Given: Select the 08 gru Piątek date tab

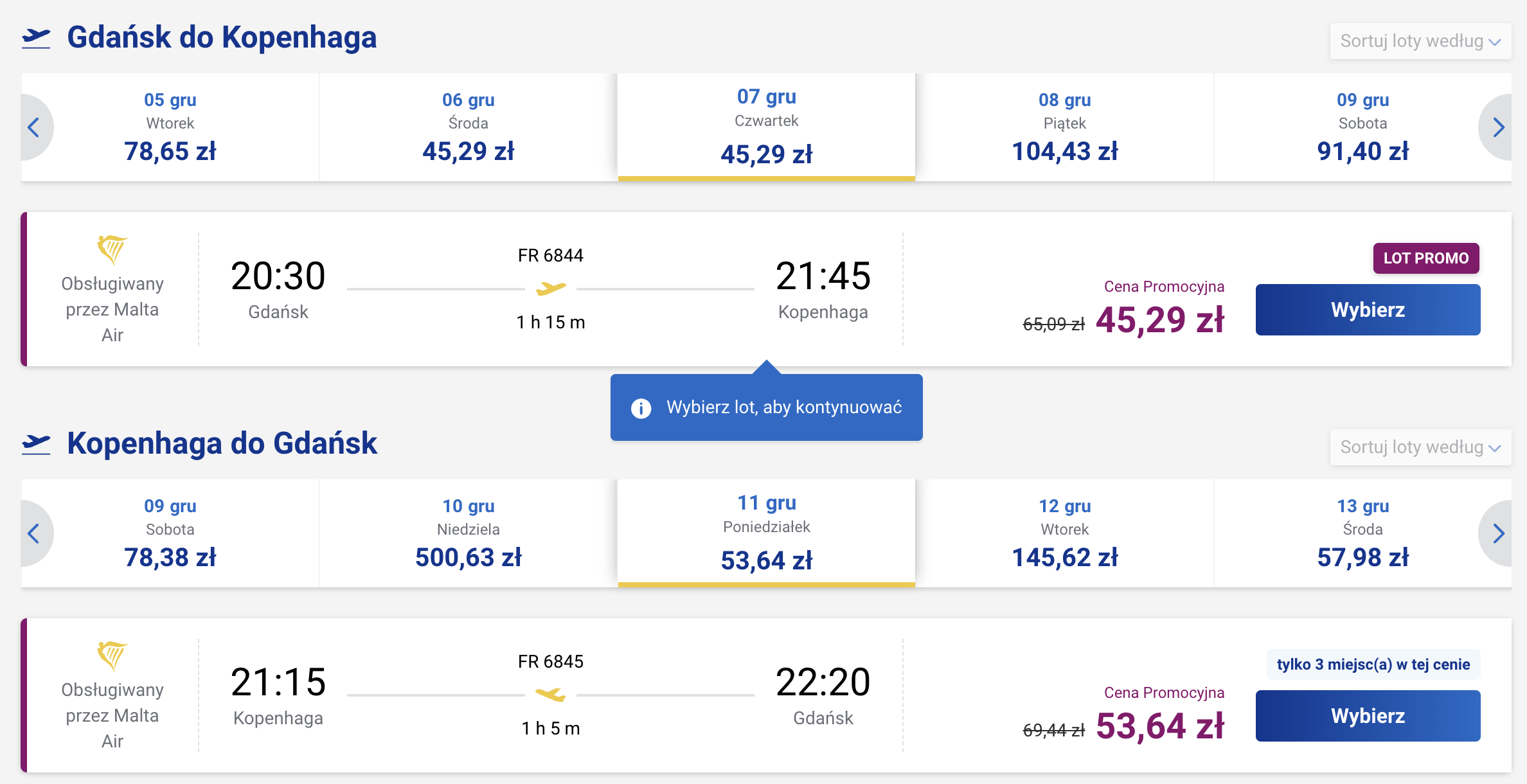Looking at the screenshot, I should (1065, 127).
